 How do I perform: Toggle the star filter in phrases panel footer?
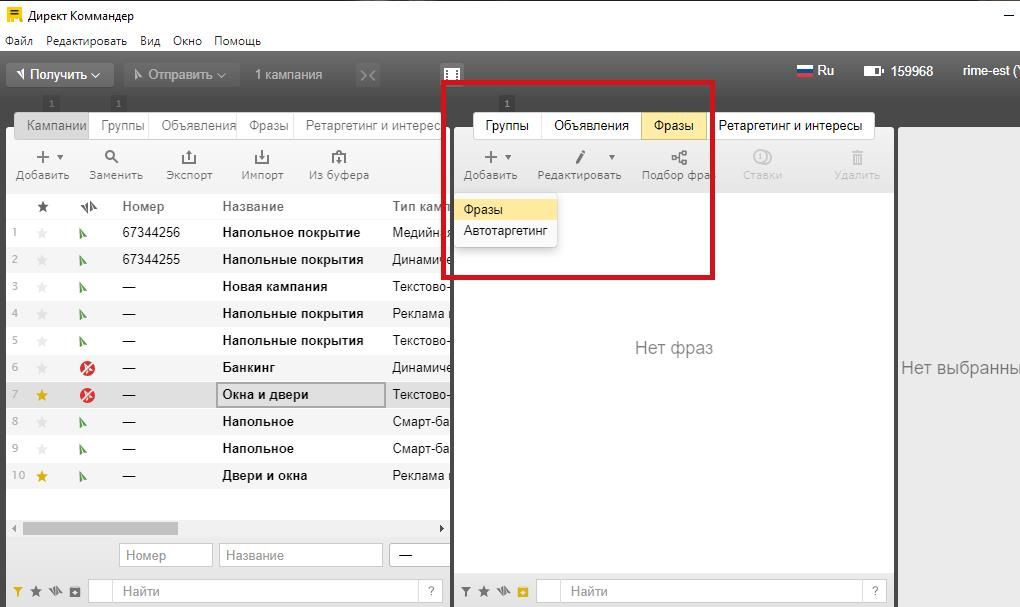click(484, 591)
